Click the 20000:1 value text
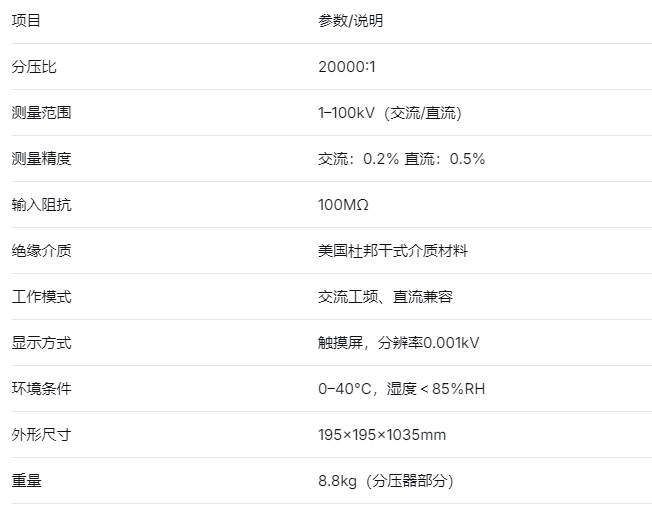The width and height of the screenshot is (652, 511). pos(347,67)
